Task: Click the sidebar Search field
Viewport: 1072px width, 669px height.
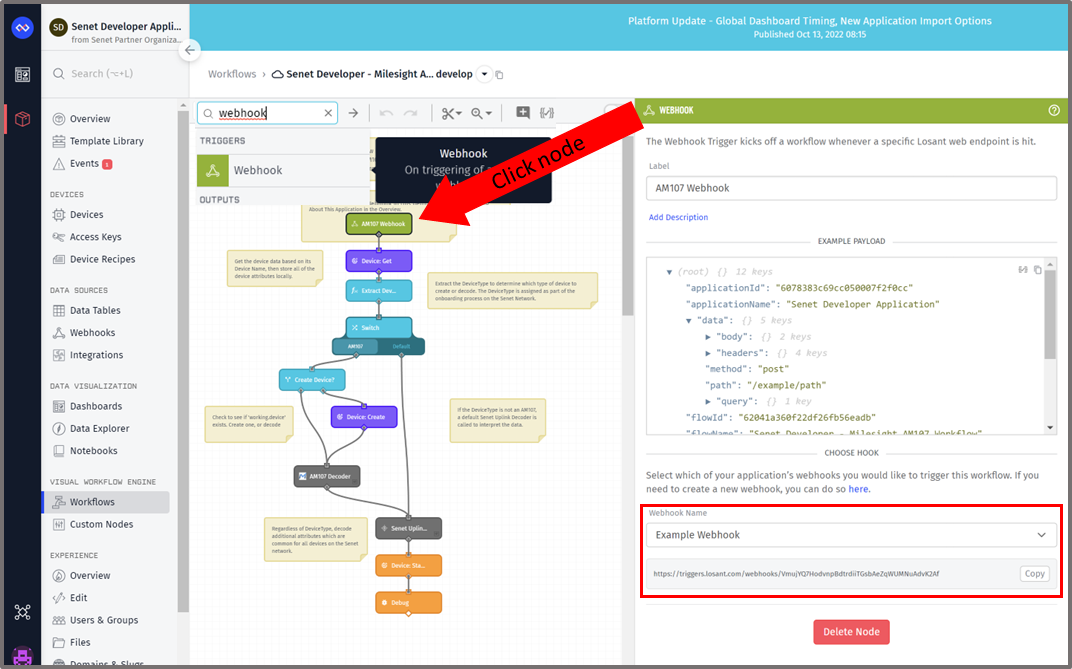Action: 113,74
